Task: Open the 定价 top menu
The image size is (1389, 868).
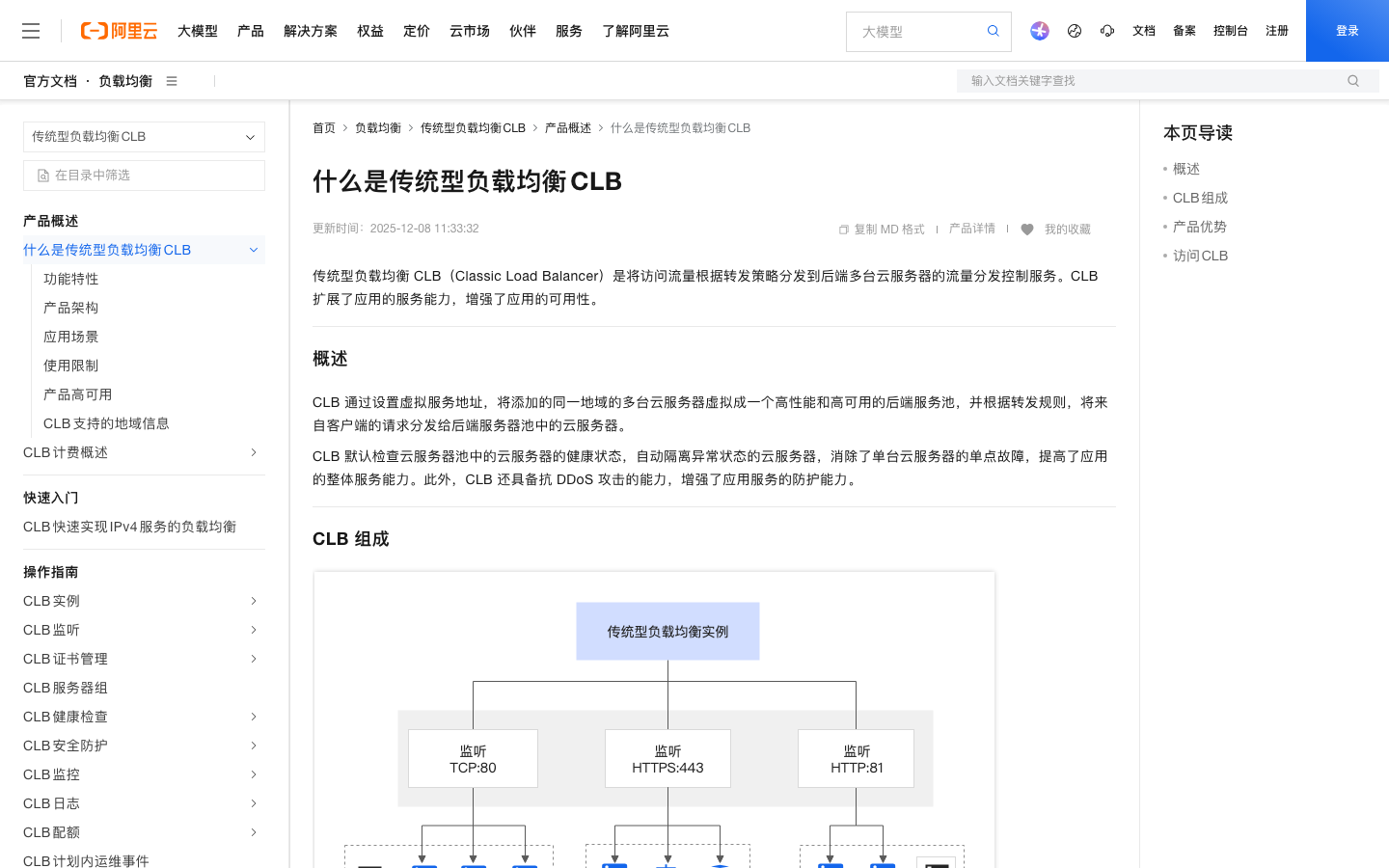Action: (x=417, y=31)
